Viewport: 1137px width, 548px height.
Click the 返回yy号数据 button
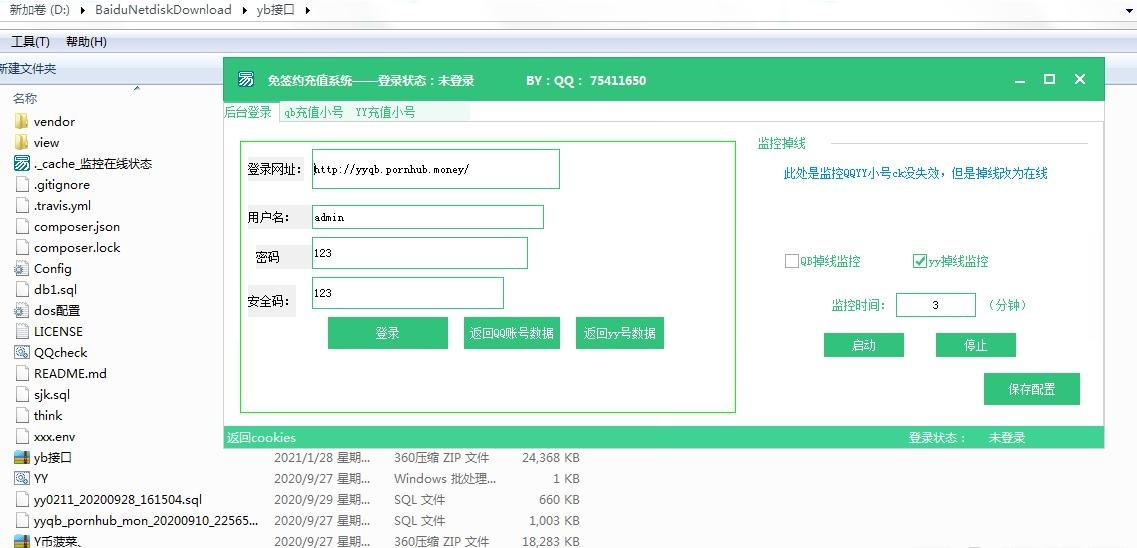[619, 333]
